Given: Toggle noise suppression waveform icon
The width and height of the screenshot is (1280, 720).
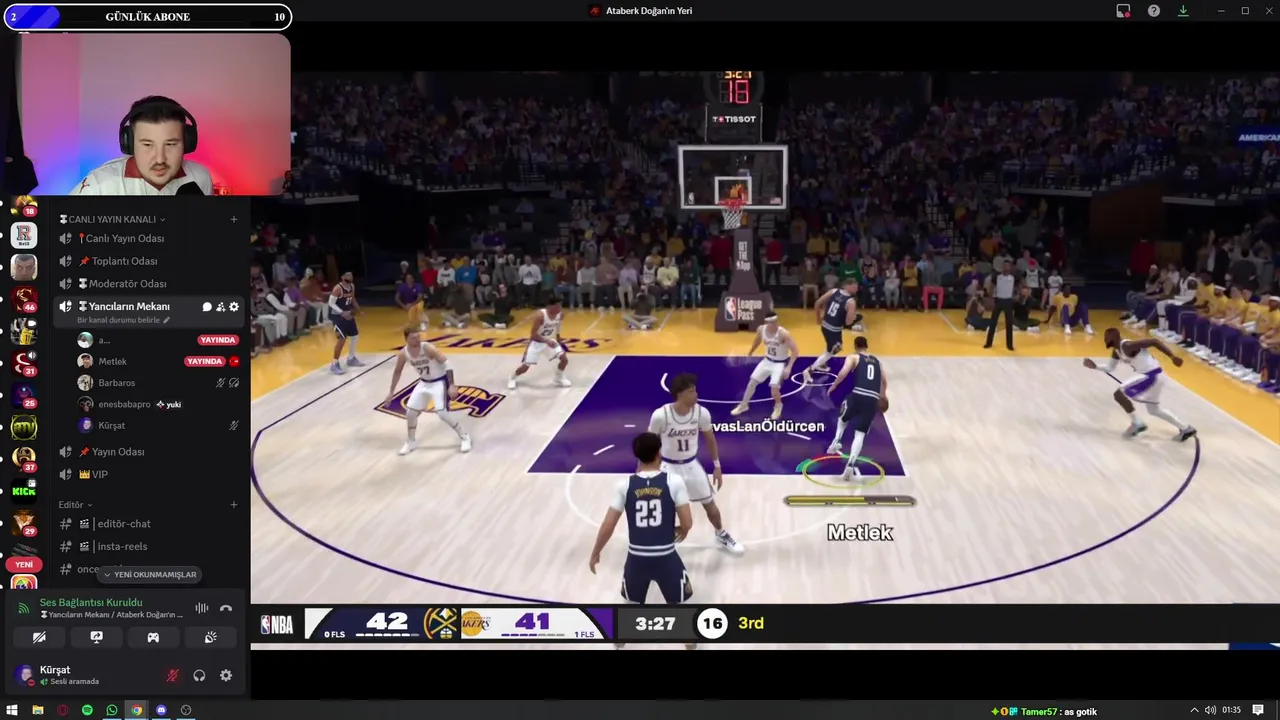Looking at the screenshot, I should 202,608.
